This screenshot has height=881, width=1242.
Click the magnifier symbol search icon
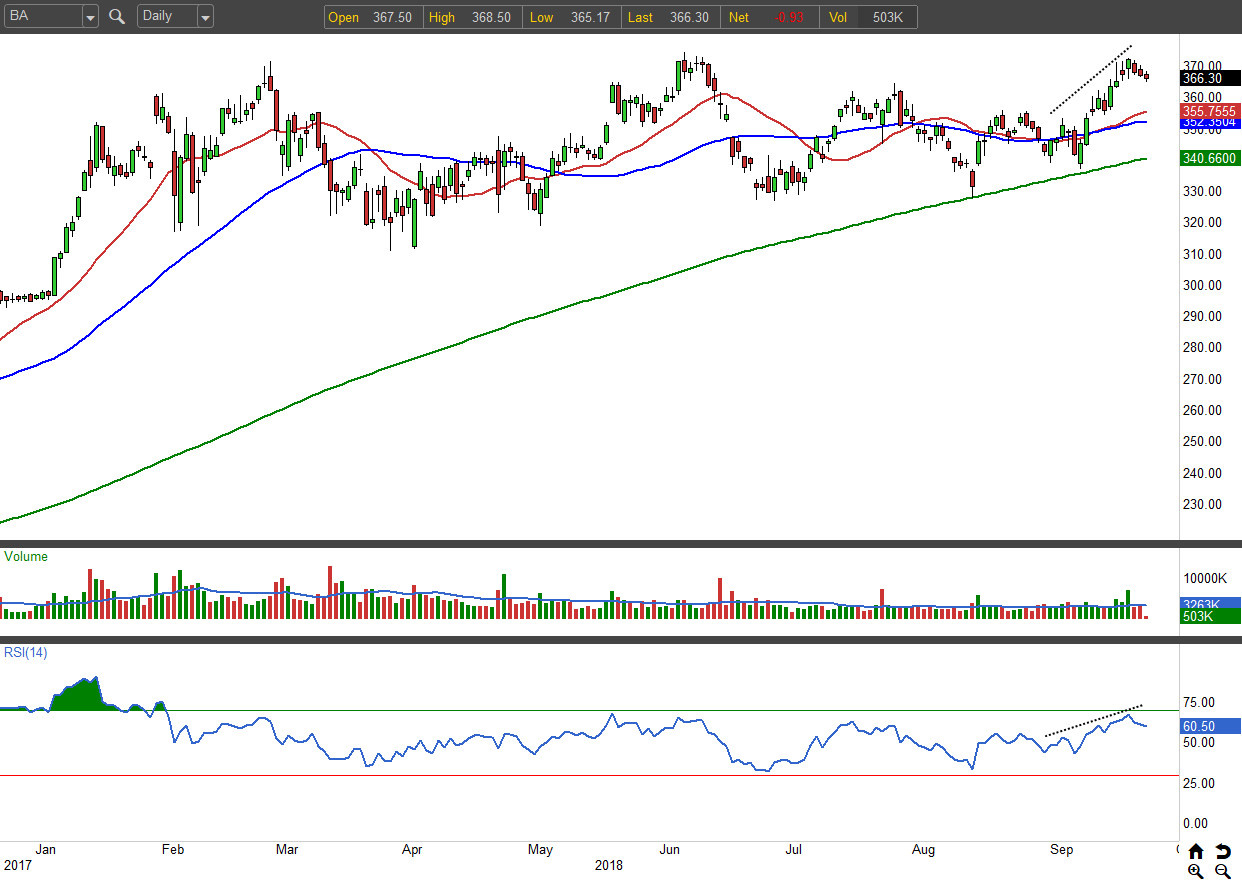point(117,16)
